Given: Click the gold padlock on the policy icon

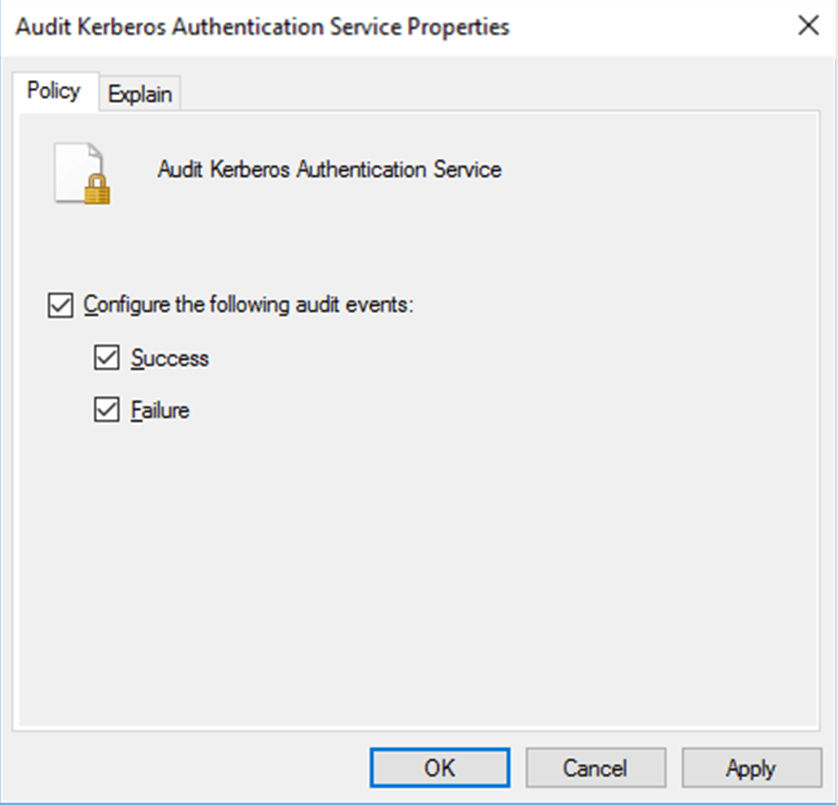Looking at the screenshot, I should click(x=97, y=190).
